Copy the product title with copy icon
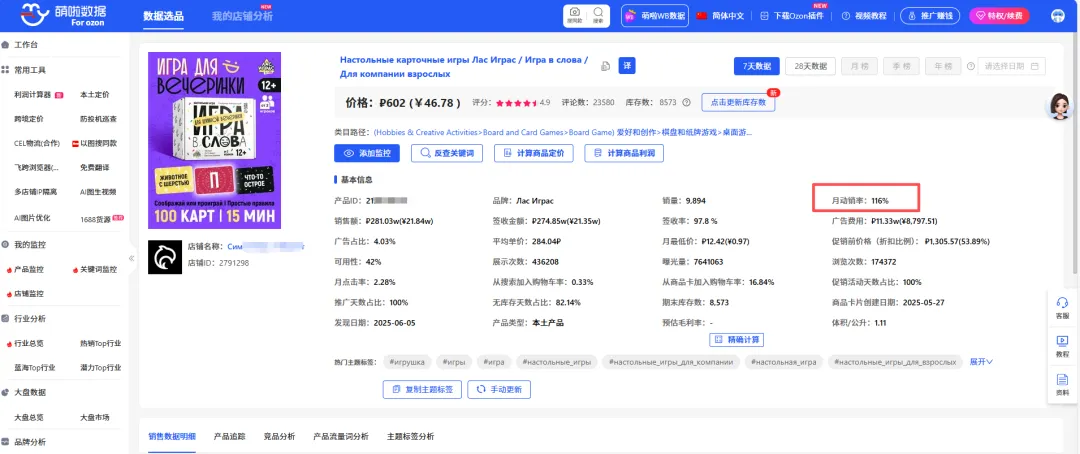Viewport: 1080px width, 454px height. 605,67
